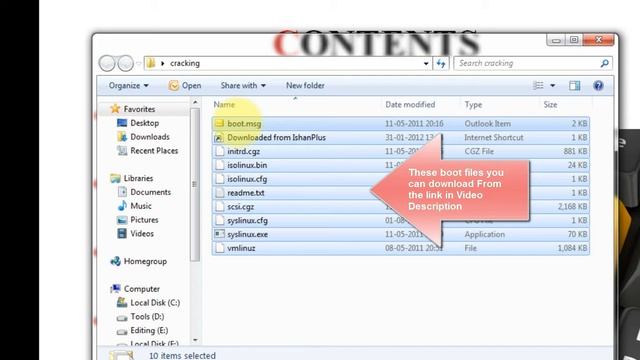Click the Outlook Item type cell

tap(487, 123)
